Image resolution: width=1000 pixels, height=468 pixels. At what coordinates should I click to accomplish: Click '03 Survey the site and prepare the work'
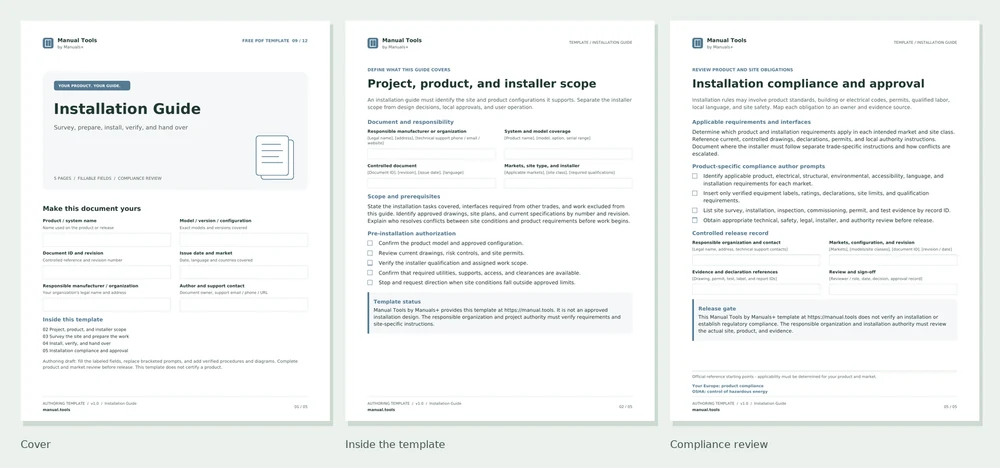coord(85,336)
